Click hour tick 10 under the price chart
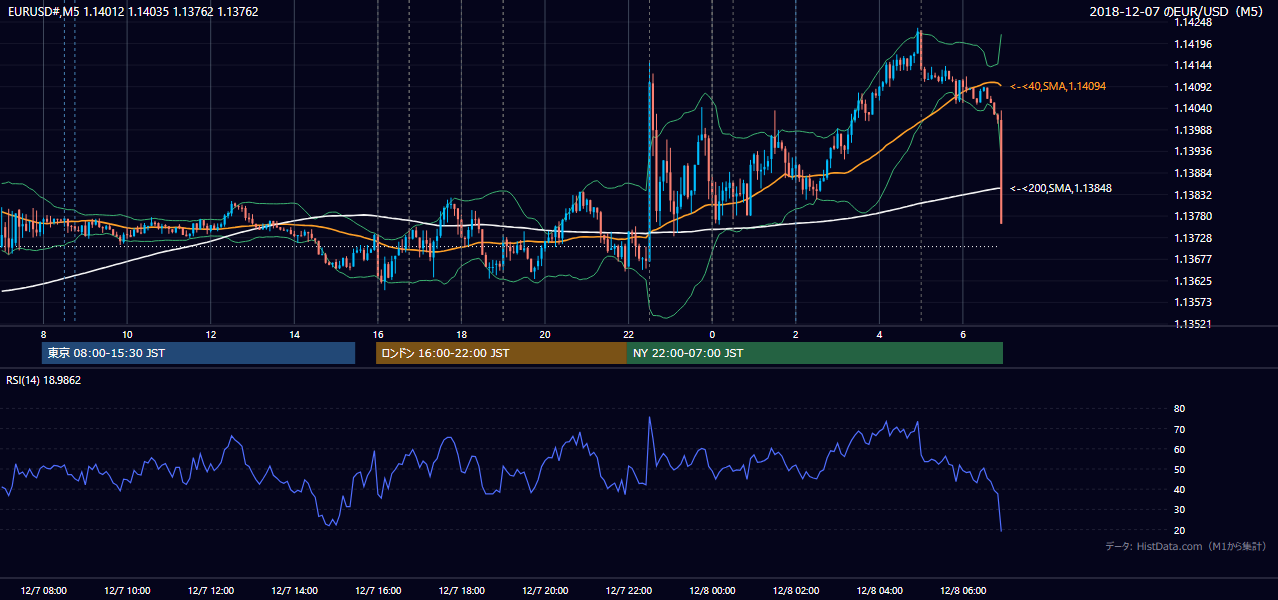This screenshot has height=600, width=1278. click(127, 334)
